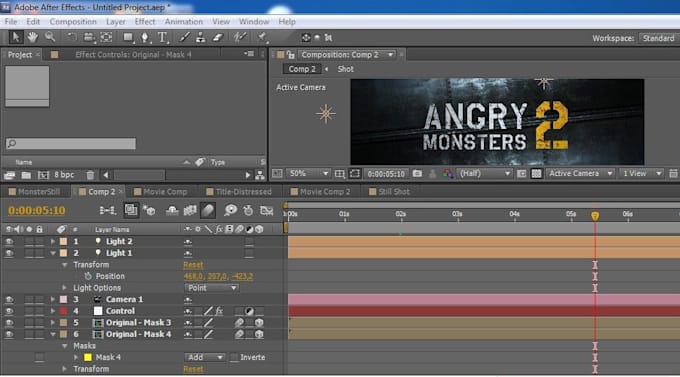Open the 1 View layout dropdown
The height and width of the screenshot is (377, 680).
tap(641, 174)
